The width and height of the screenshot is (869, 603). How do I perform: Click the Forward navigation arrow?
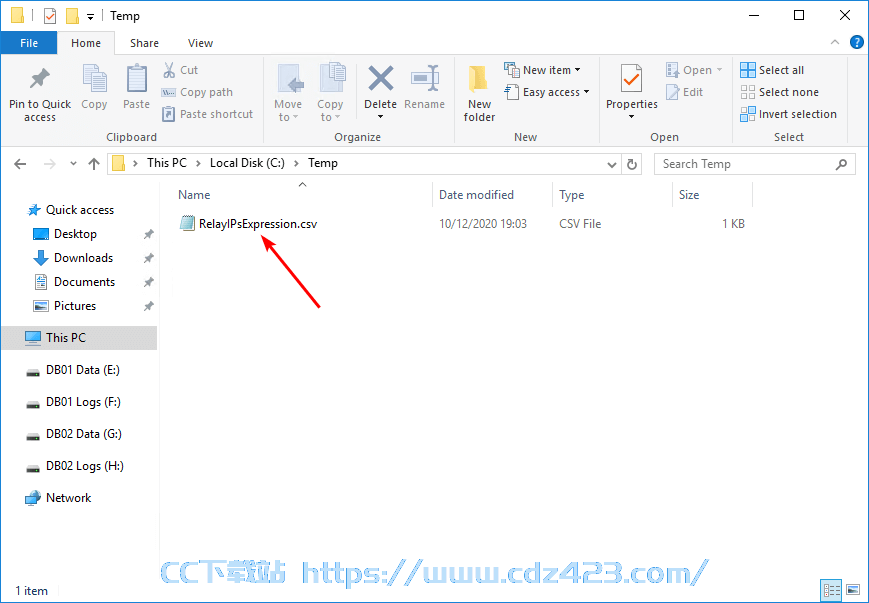(x=49, y=163)
